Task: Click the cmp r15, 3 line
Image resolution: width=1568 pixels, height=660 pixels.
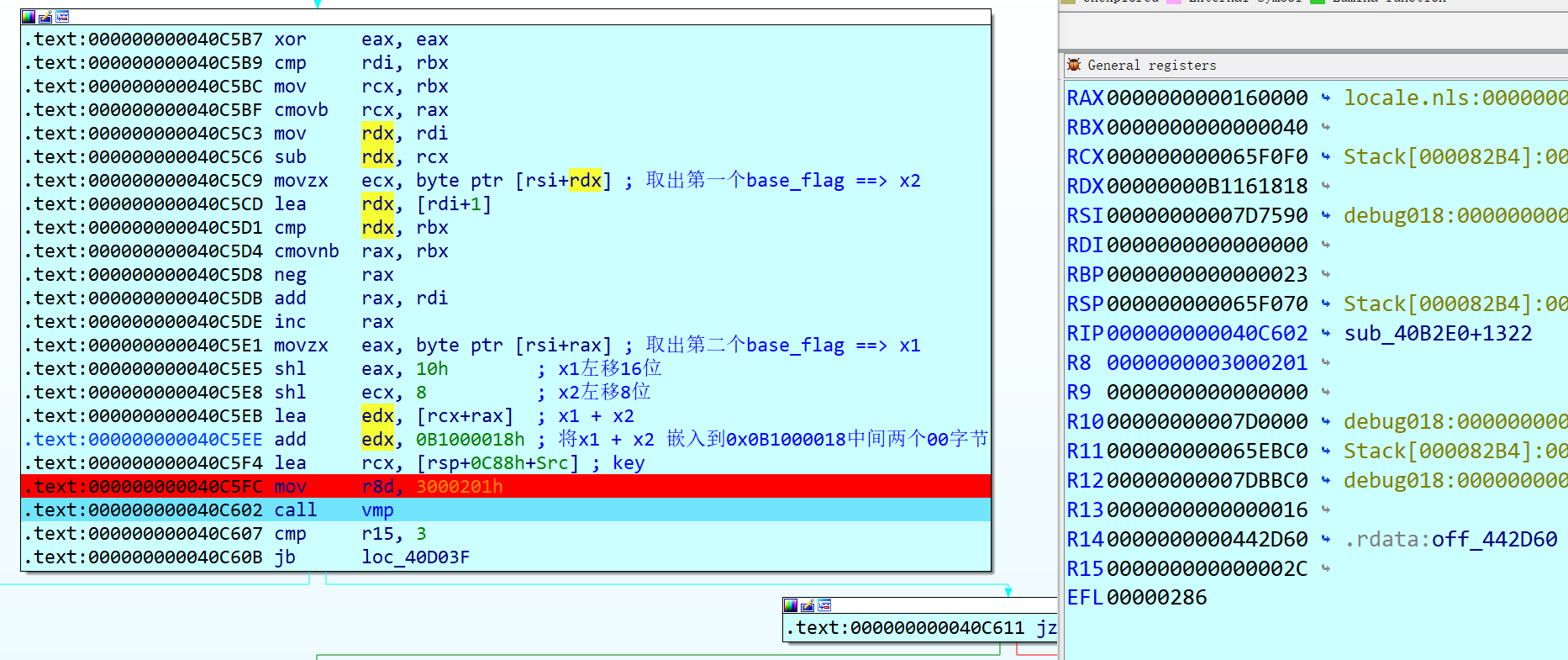Action: click(x=506, y=533)
